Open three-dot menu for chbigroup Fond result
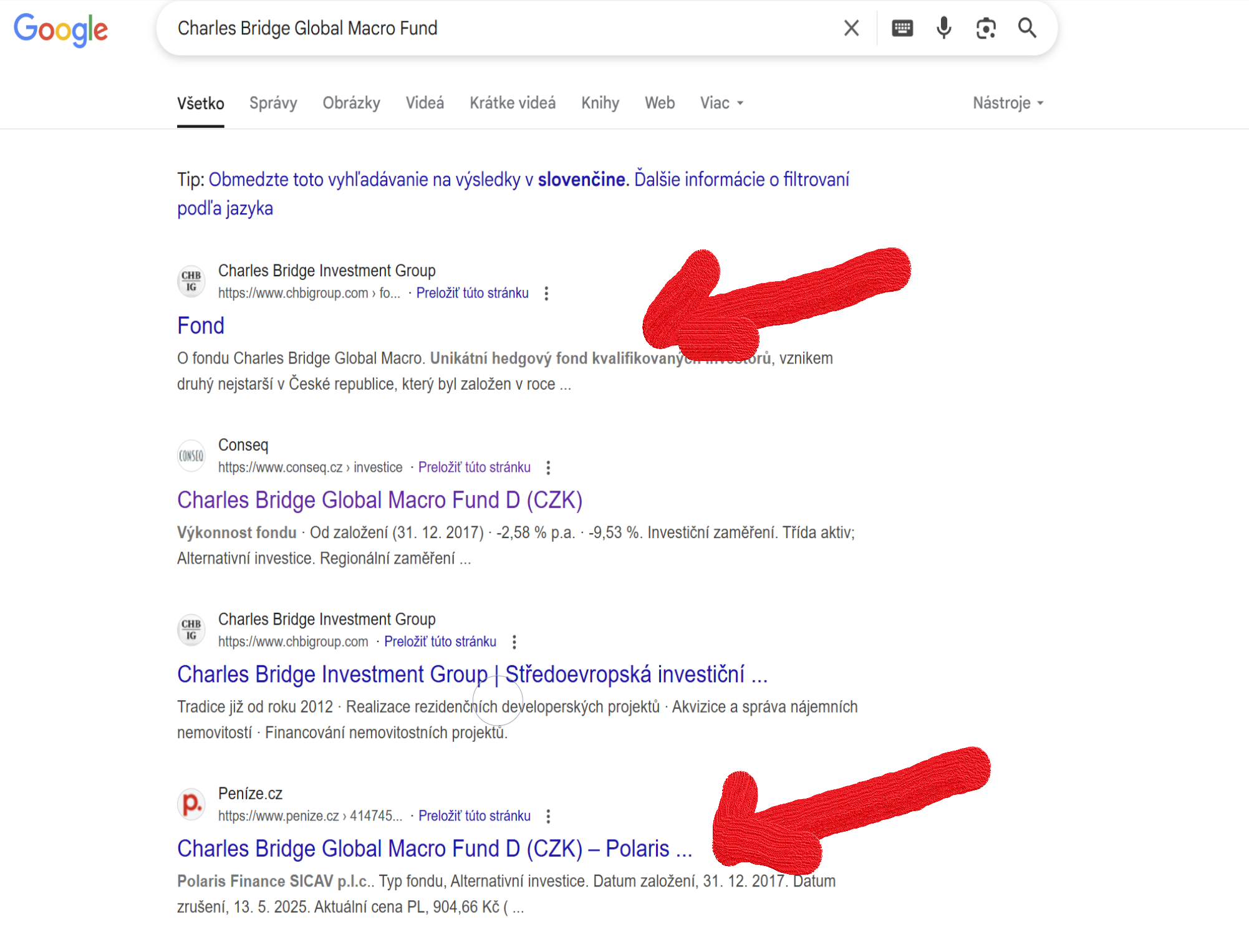Viewport: 1249px width, 952px height. (x=546, y=294)
